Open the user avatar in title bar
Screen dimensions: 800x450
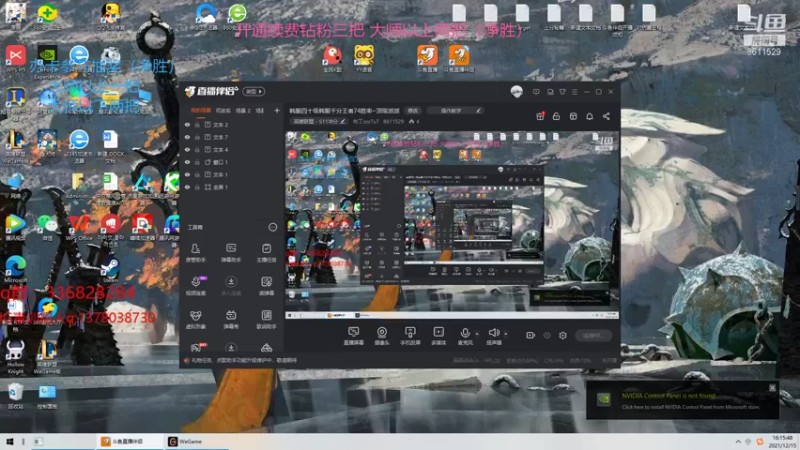[516, 92]
